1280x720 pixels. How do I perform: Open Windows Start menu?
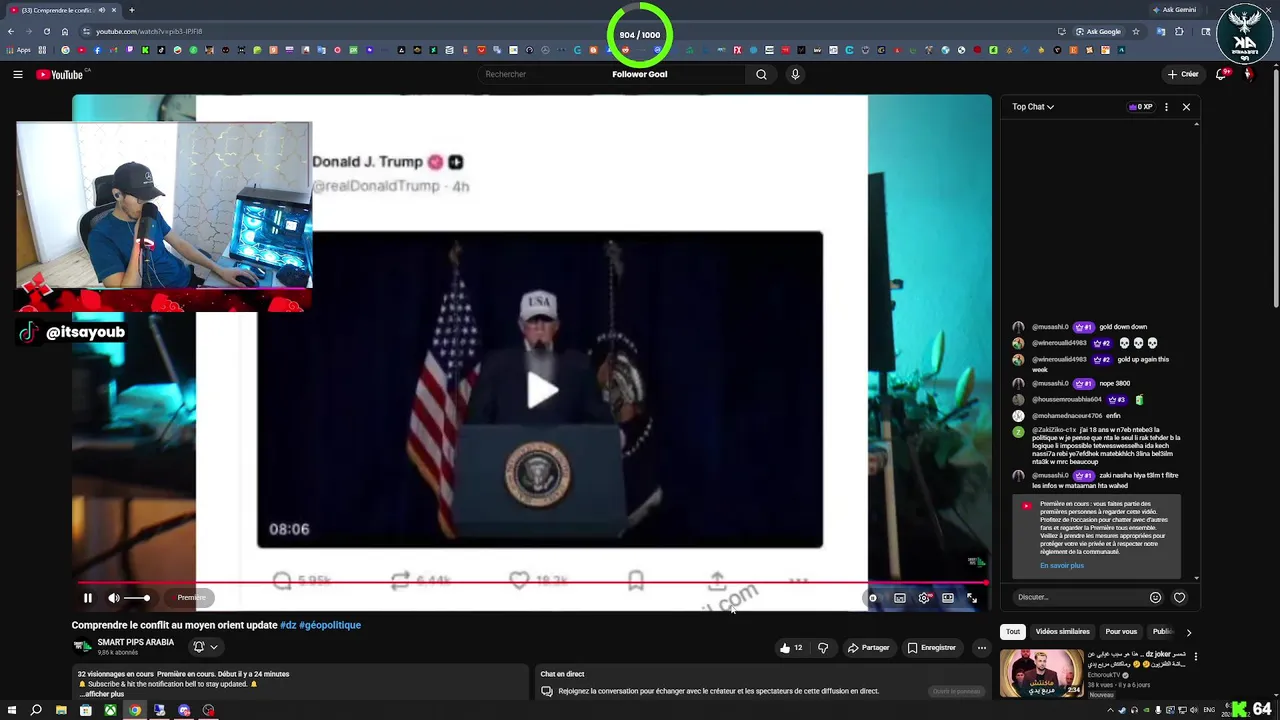pyautogui.click(x=11, y=710)
